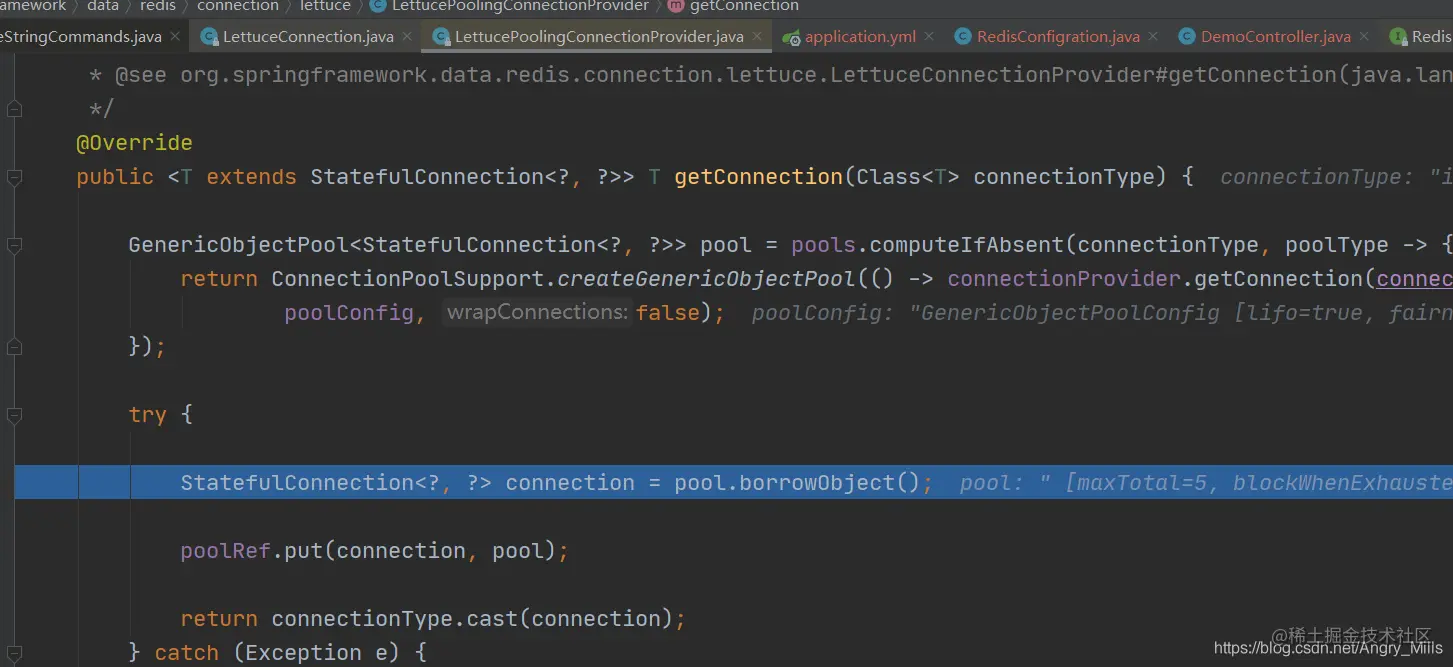Viewport: 1453px width, 667px height.
Task: Click the class icon on DemoController.java tab
Action: pyautogui.click(x=1187, y=37)
